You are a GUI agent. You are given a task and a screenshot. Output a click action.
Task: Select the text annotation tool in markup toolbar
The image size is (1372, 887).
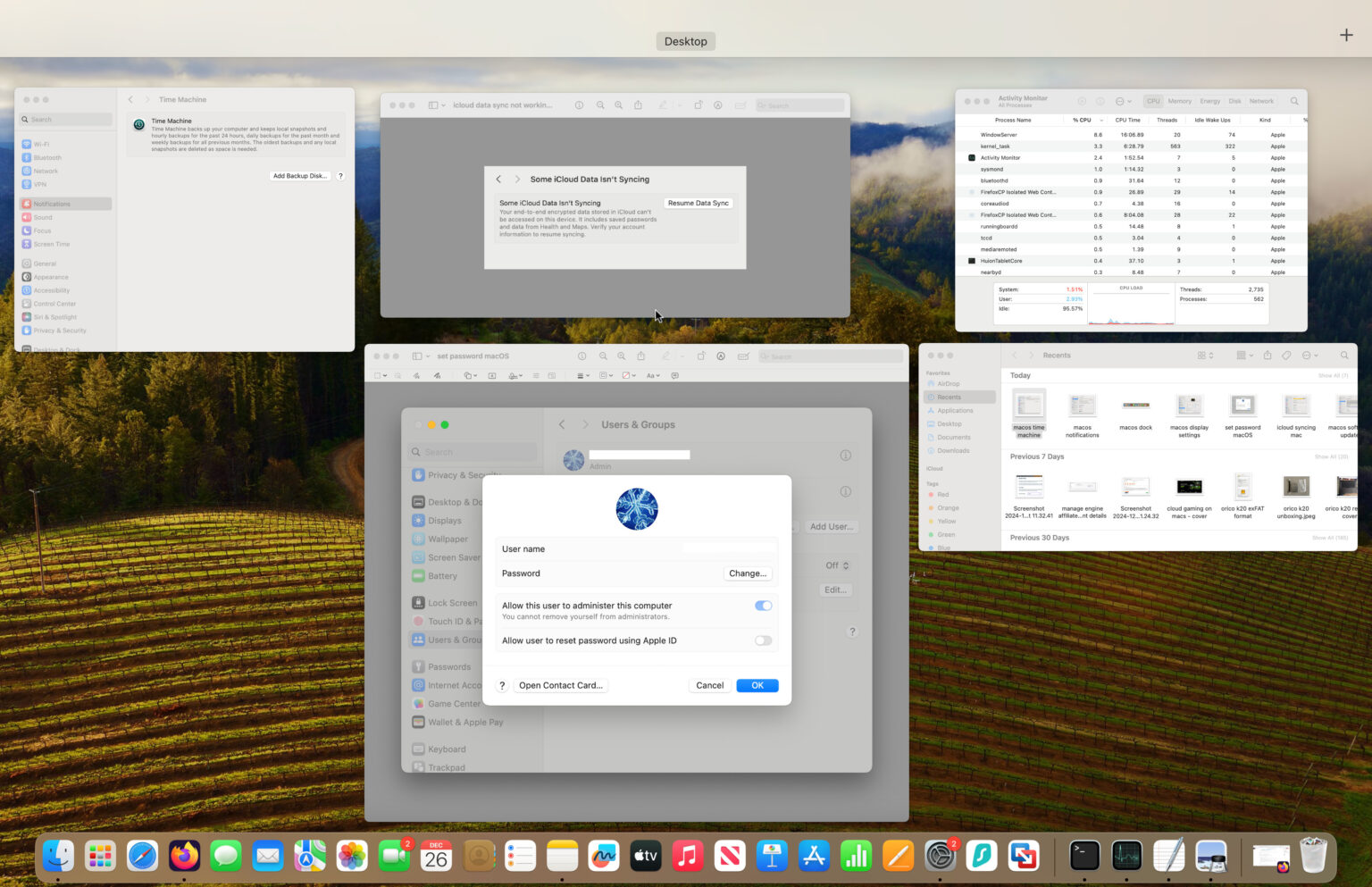[x=491, y=375]
